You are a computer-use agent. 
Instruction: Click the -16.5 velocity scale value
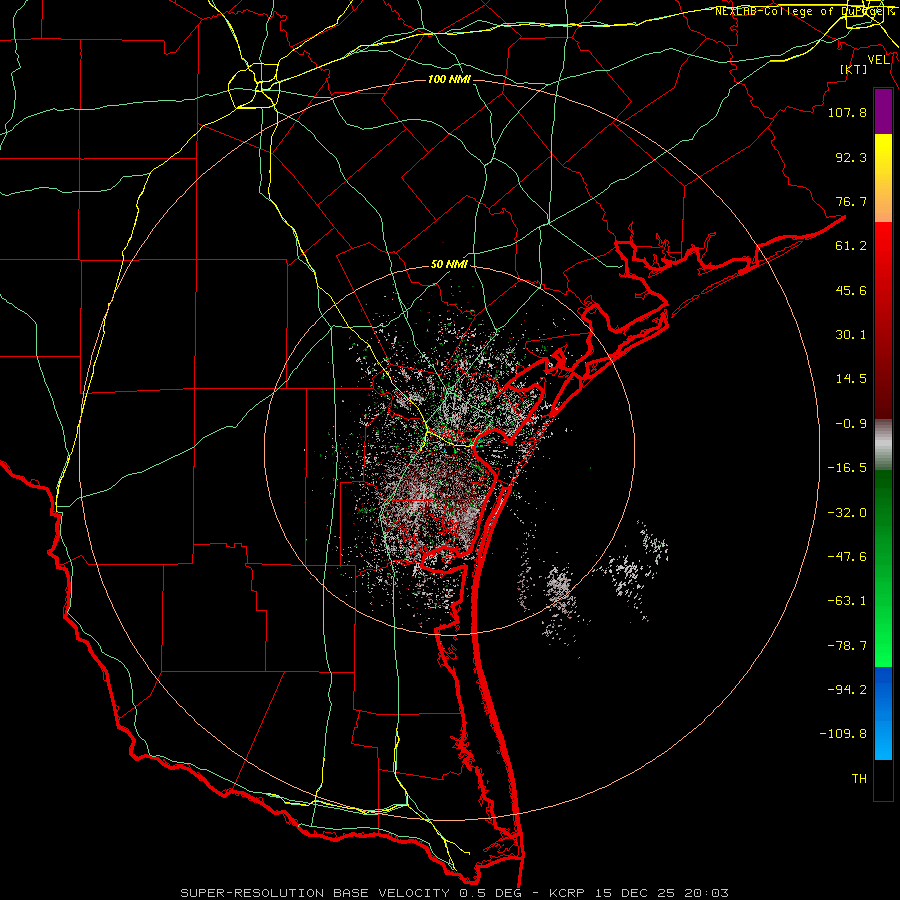pyautogui.click(x=847, y=468)
